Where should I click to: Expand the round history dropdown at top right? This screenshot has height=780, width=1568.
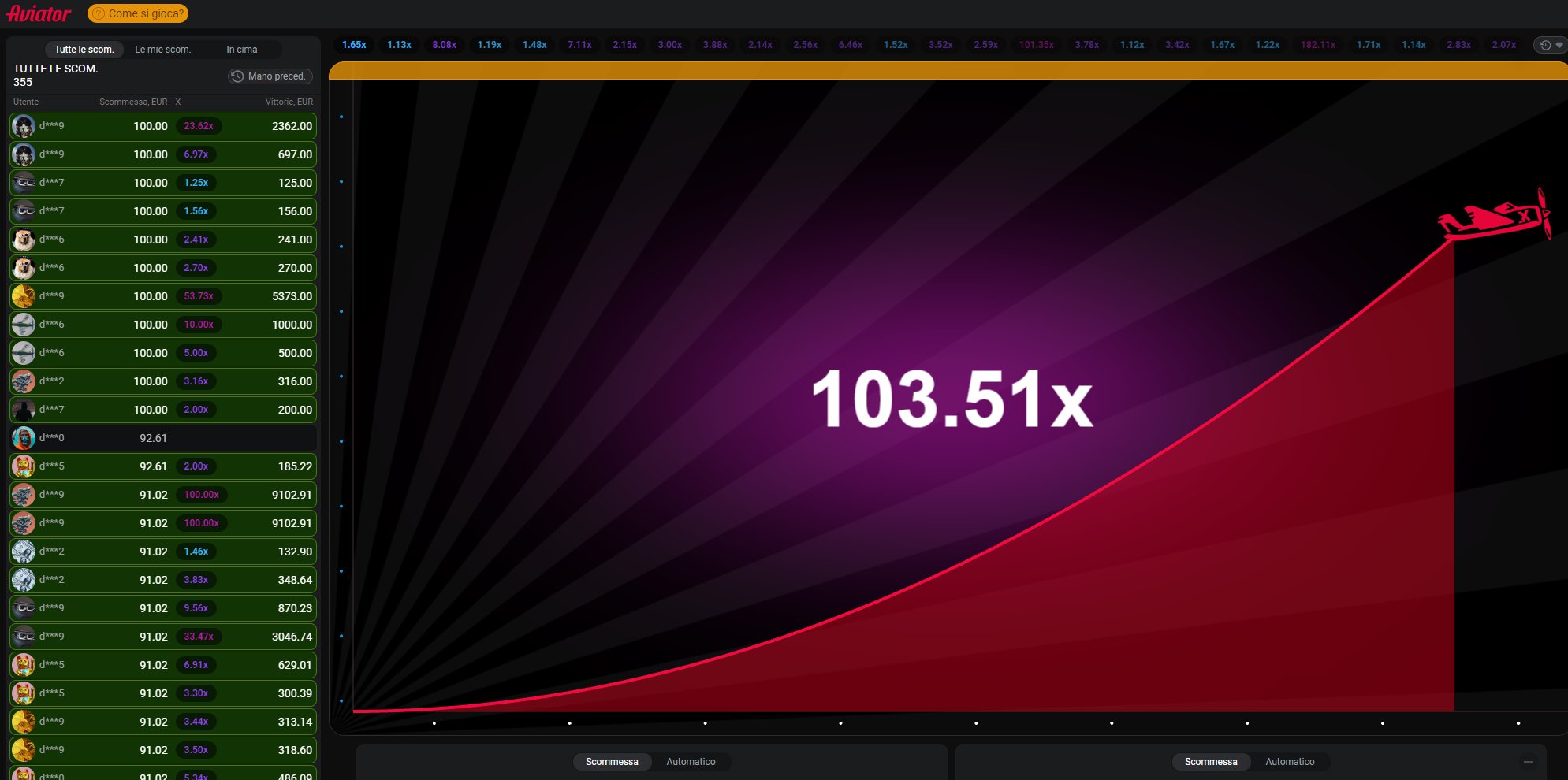click(x=1550, y=45)
